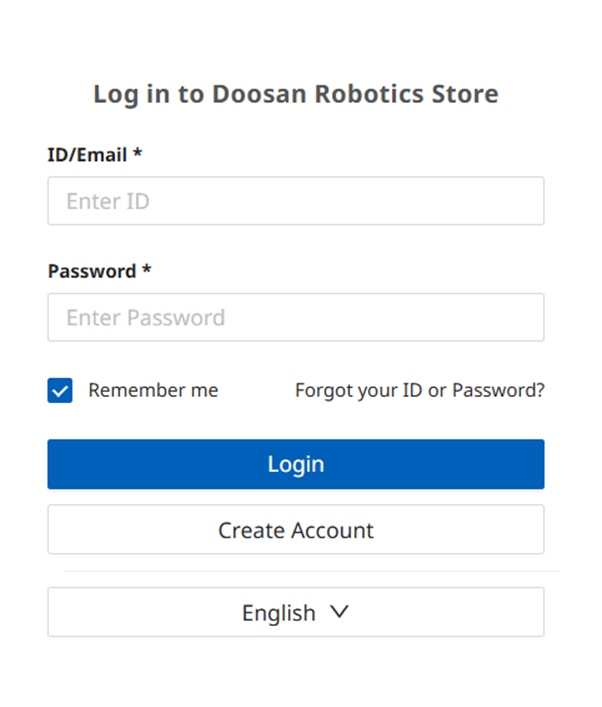
Task: Open the English language dropdown
Action: [295, 612]
